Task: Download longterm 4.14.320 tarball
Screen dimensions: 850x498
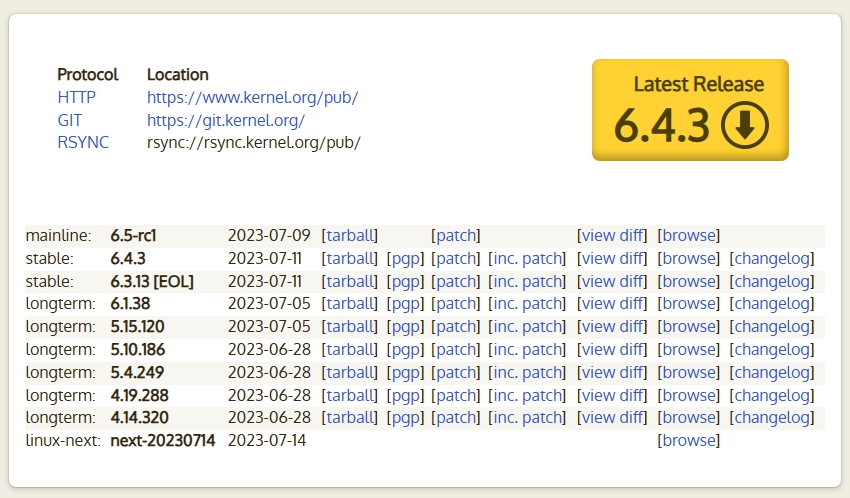Action: (x=350, y=418)
